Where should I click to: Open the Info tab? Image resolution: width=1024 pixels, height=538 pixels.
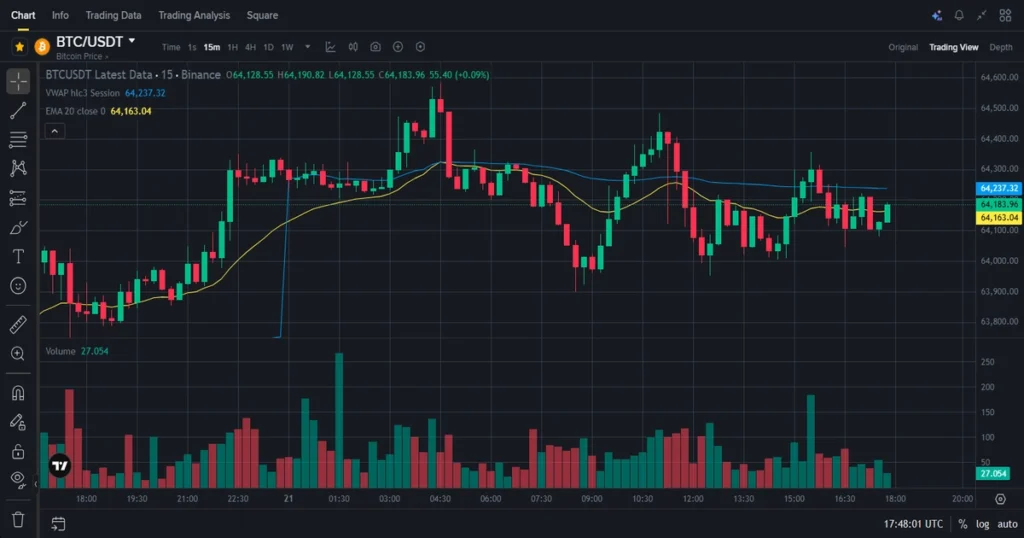tap(60, 15)
